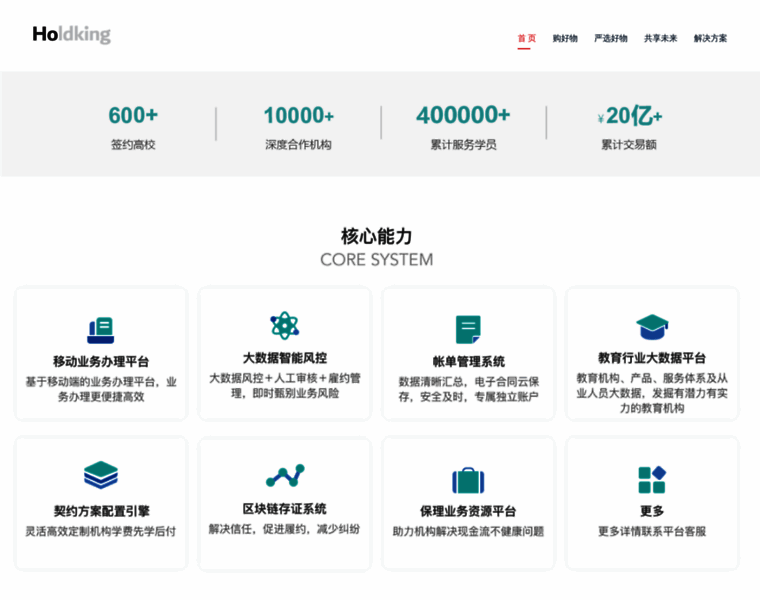760x600 pixels.
Task: Click the 契约方案配置引擎 layers icon
Action: point(101,475)
